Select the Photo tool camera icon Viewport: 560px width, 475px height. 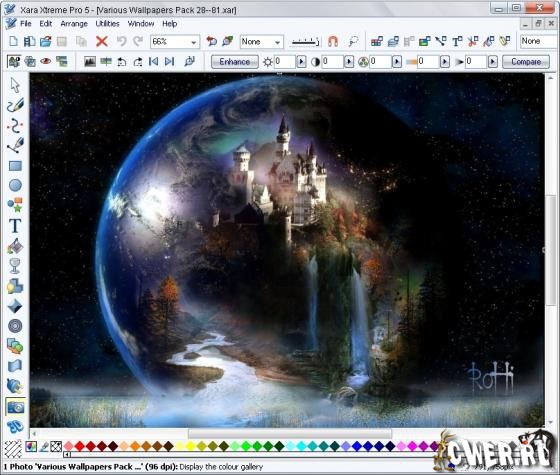15,407
